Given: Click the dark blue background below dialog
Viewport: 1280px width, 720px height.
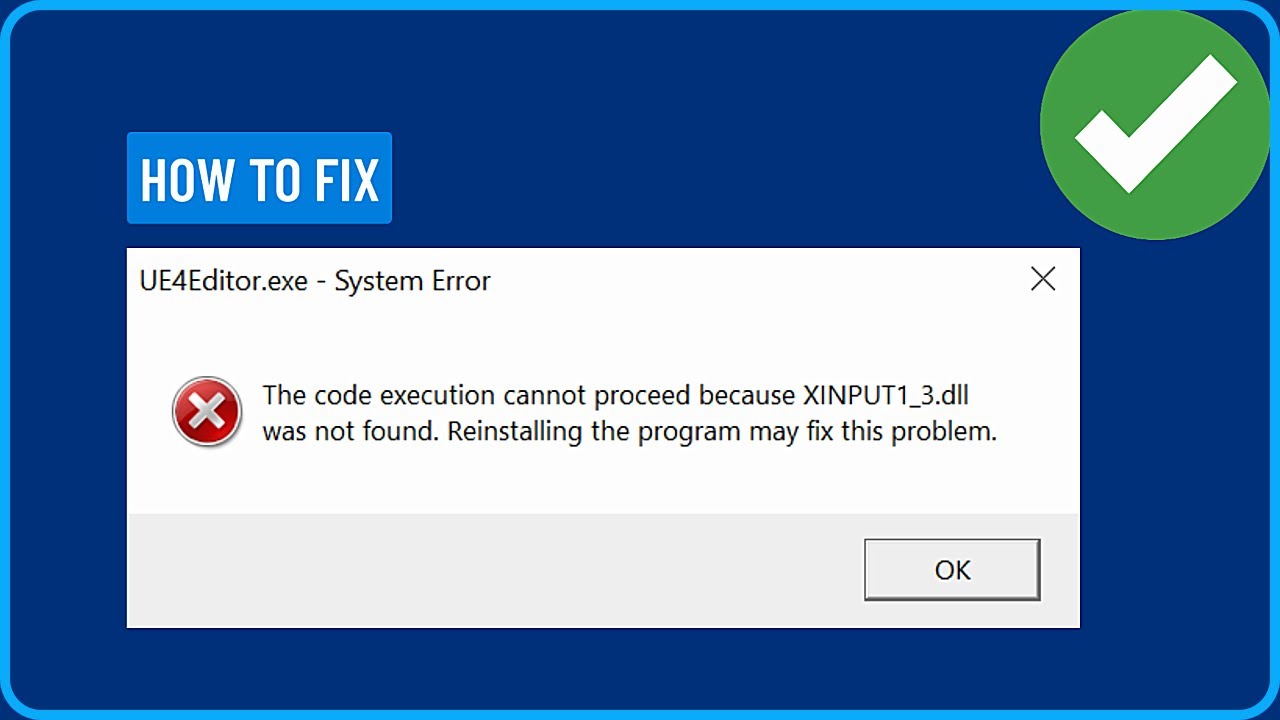Looking at the screenshot, I should pyautogui.click(x=600, y=670).
